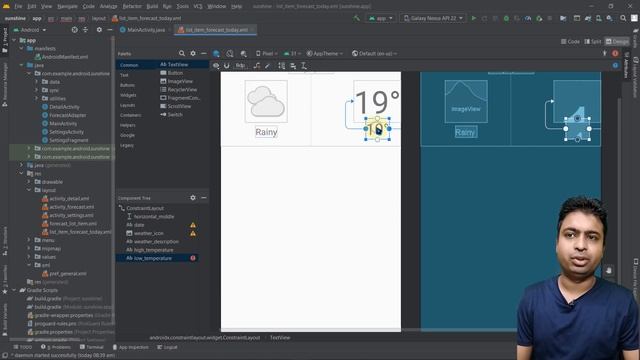Open Android project view dropdown
The height and width of the screenshot is (360, 640).
(30, 30)
